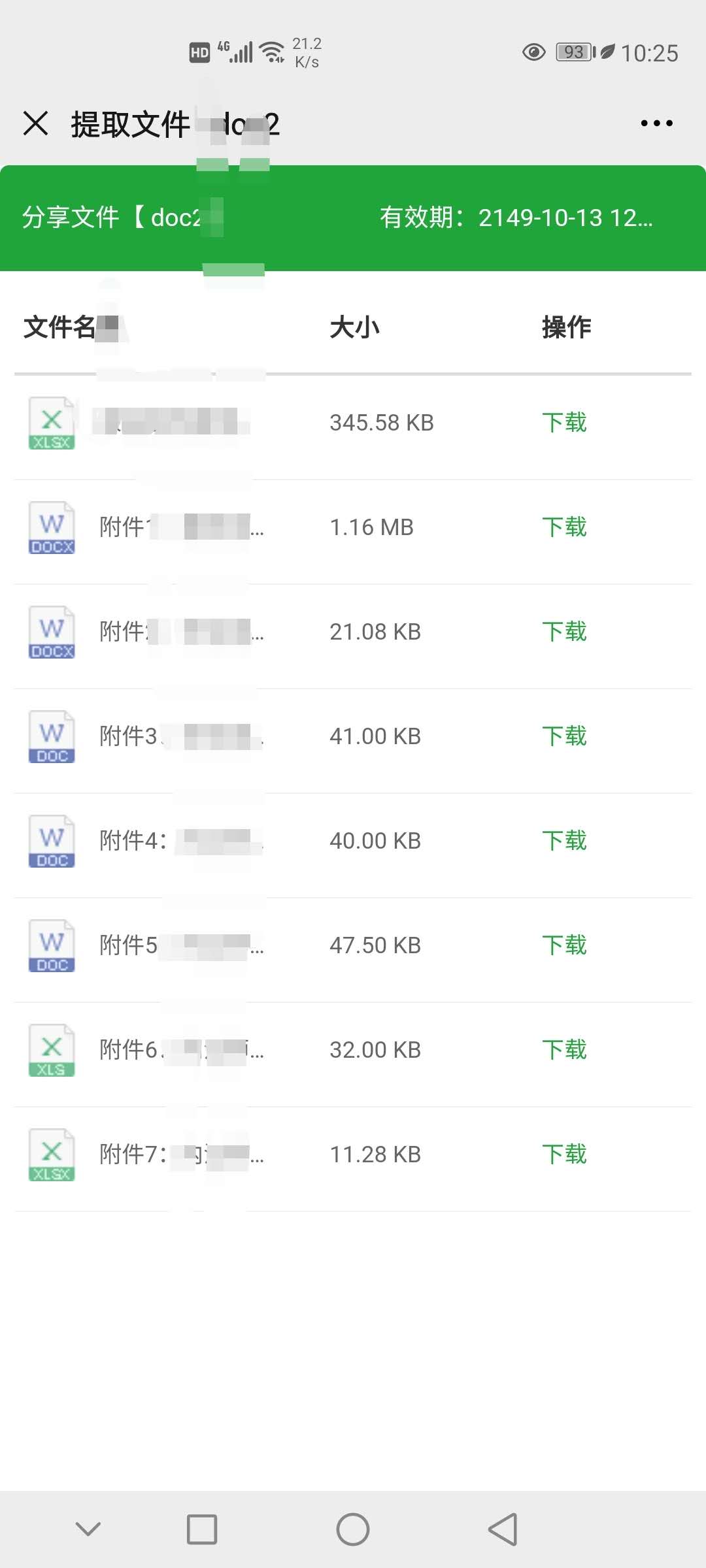Download the 41.00 KB 附件3 file
This screenshot has width=706, height=1568.
[x=565, y=736]
